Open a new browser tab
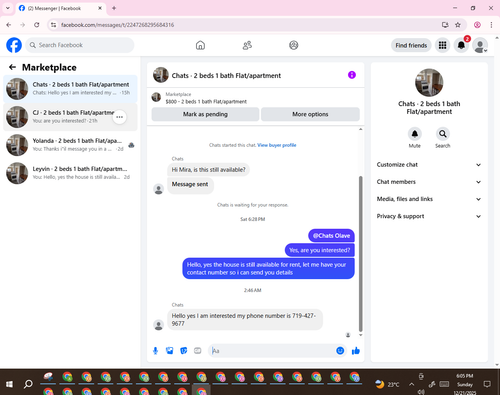 (x=114, y=8)
